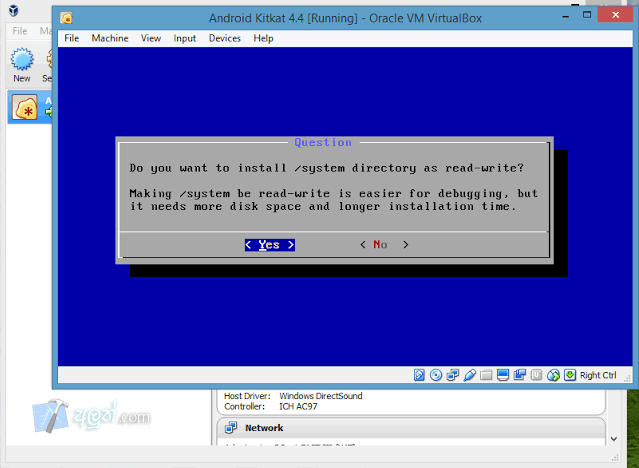The width and height of the screenshot is (639, 468).
Task: Choose Yes in the Question dialog
Action: tap(269, 245)
